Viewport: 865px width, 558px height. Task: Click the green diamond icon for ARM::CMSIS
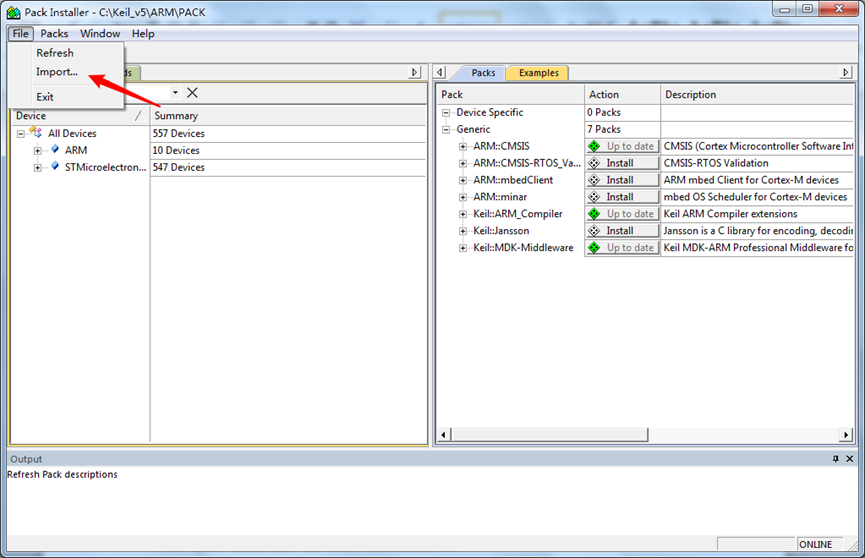click(x=594, y=146)
